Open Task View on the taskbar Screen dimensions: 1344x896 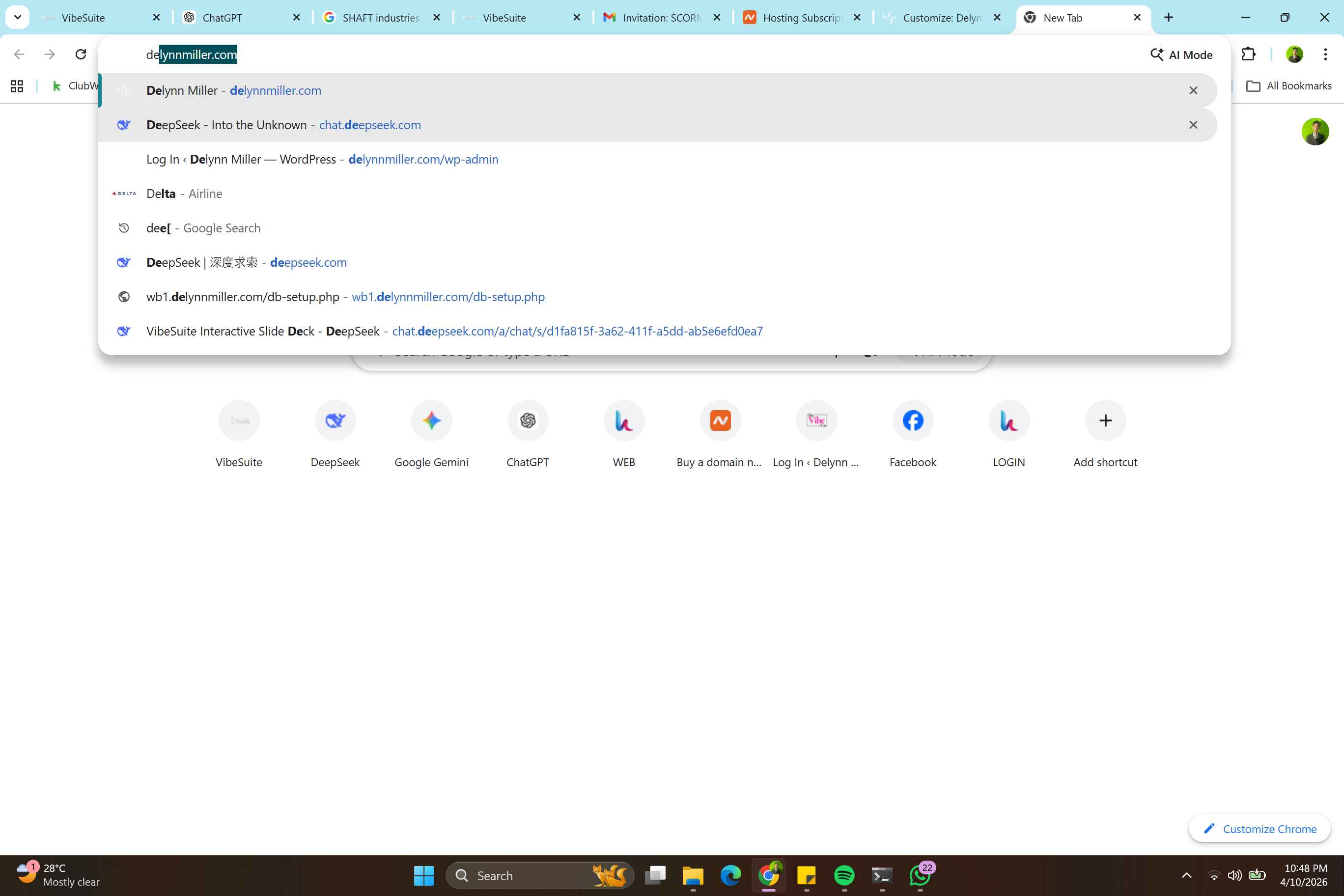(655, 875)
